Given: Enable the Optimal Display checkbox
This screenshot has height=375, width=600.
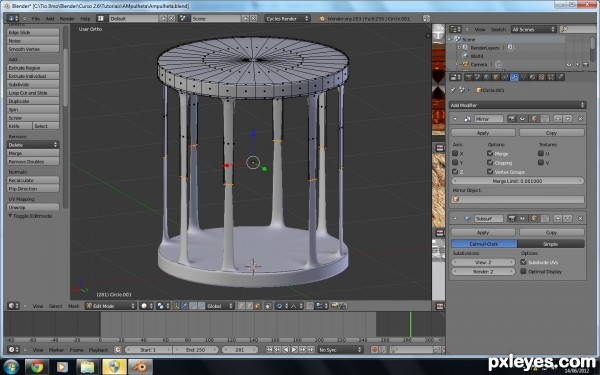Looking at the screenshot, I should (x=523, y=271).
